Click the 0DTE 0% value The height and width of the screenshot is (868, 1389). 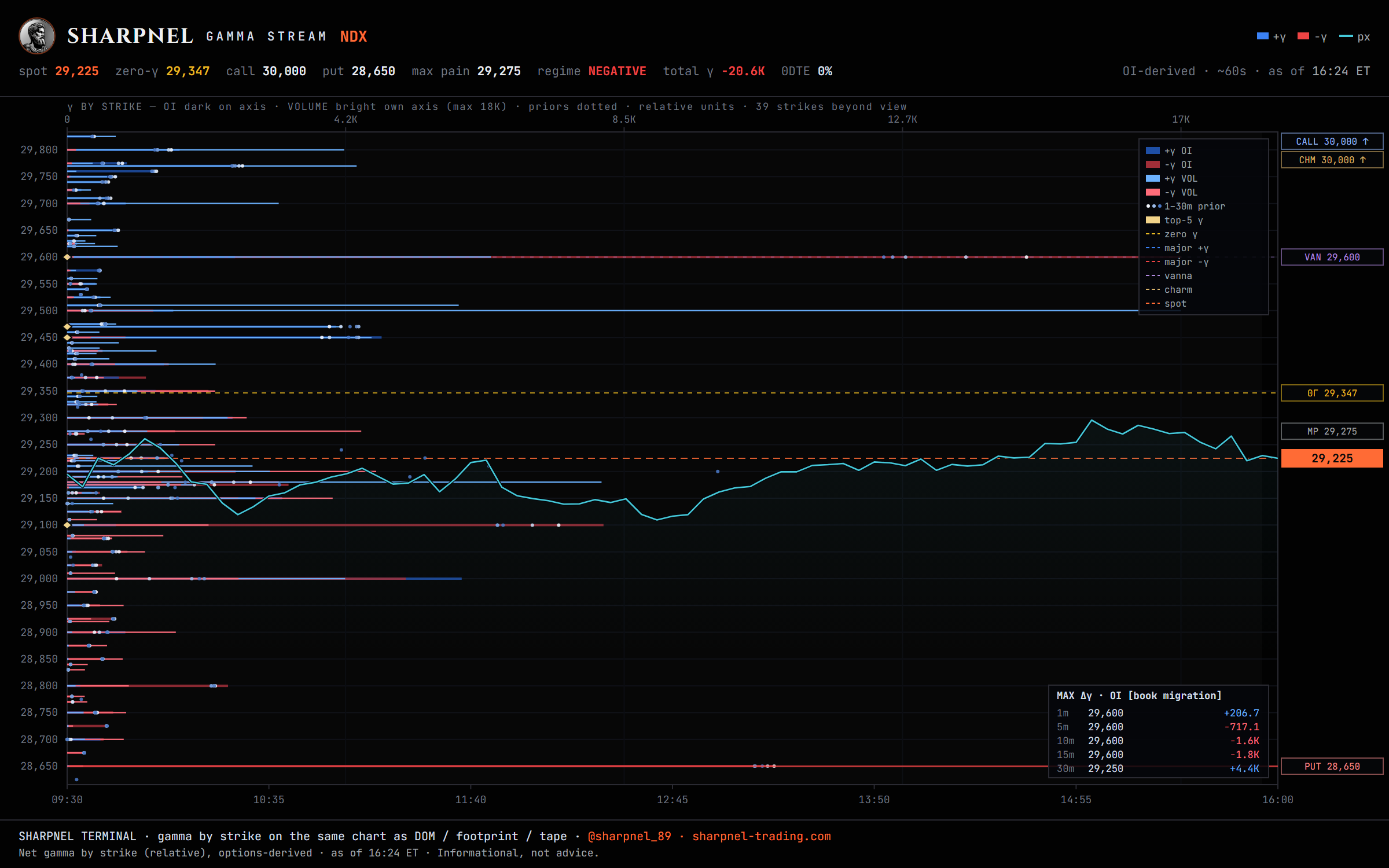tap(825, 71)
